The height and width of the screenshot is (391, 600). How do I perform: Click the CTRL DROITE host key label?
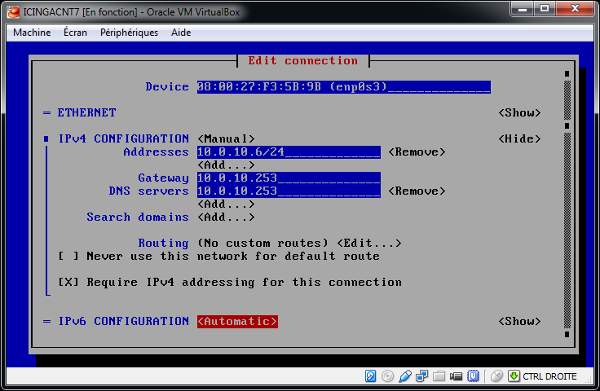click(549, 377)
